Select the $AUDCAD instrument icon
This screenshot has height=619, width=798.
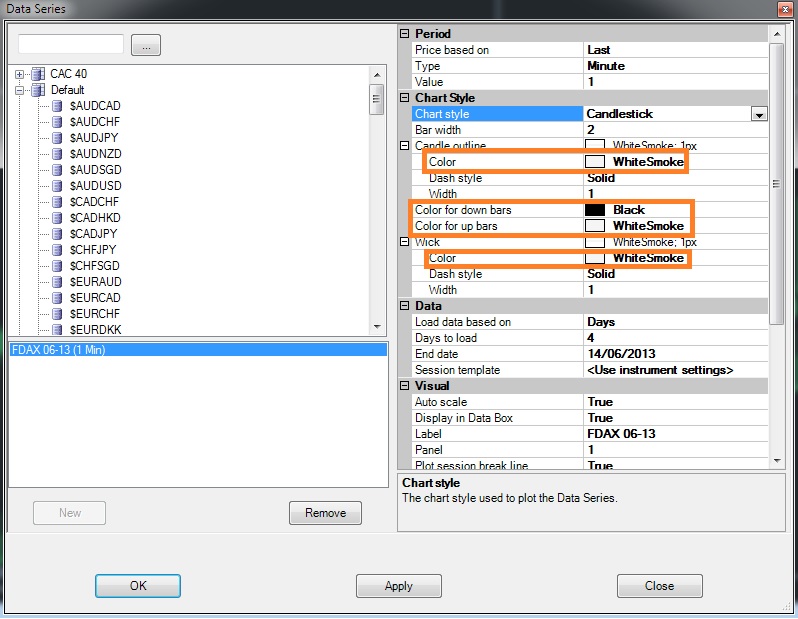[58, 106]
